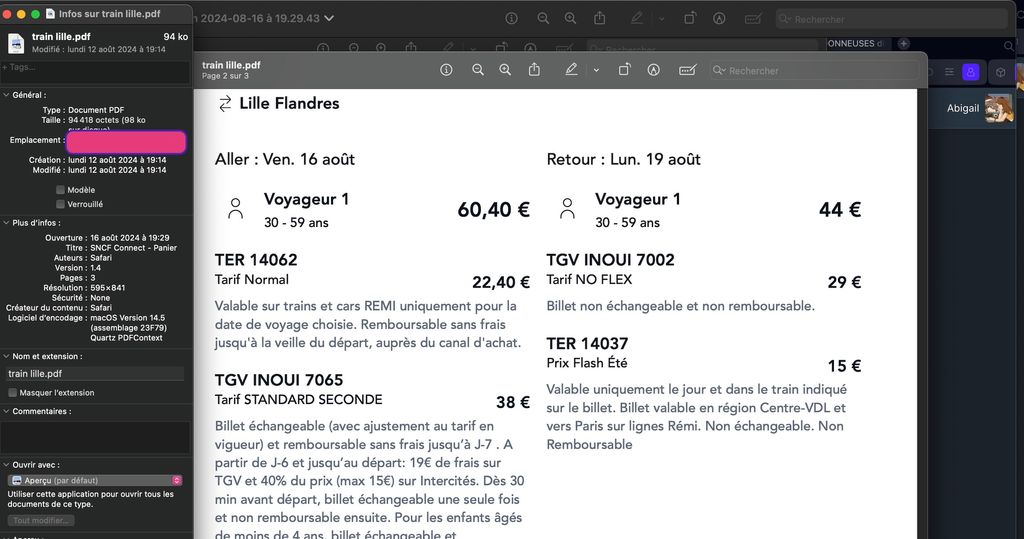Collapse the Ouvrir avec section

[x=6, y=465]
